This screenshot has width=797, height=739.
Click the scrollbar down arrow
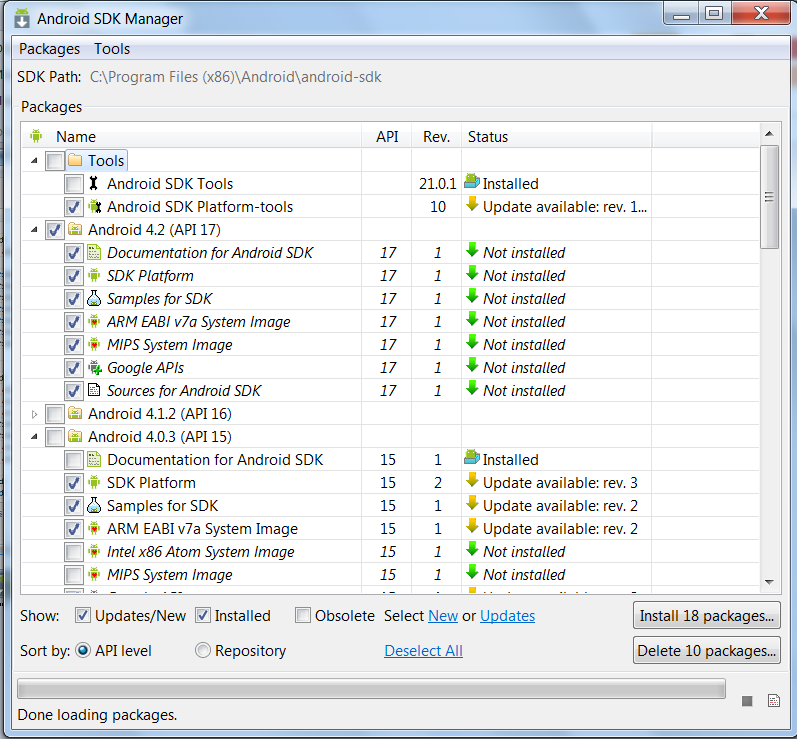pyautogui.click(x=769, y=582)
